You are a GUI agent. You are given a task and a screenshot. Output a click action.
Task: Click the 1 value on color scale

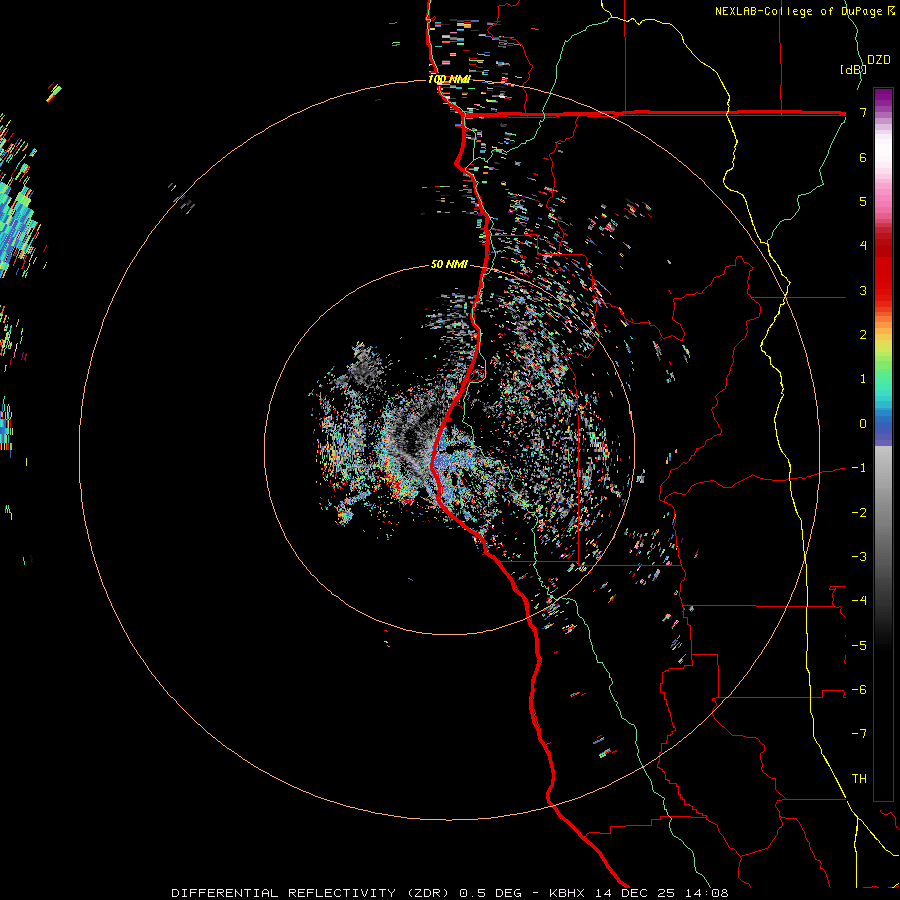863,379
